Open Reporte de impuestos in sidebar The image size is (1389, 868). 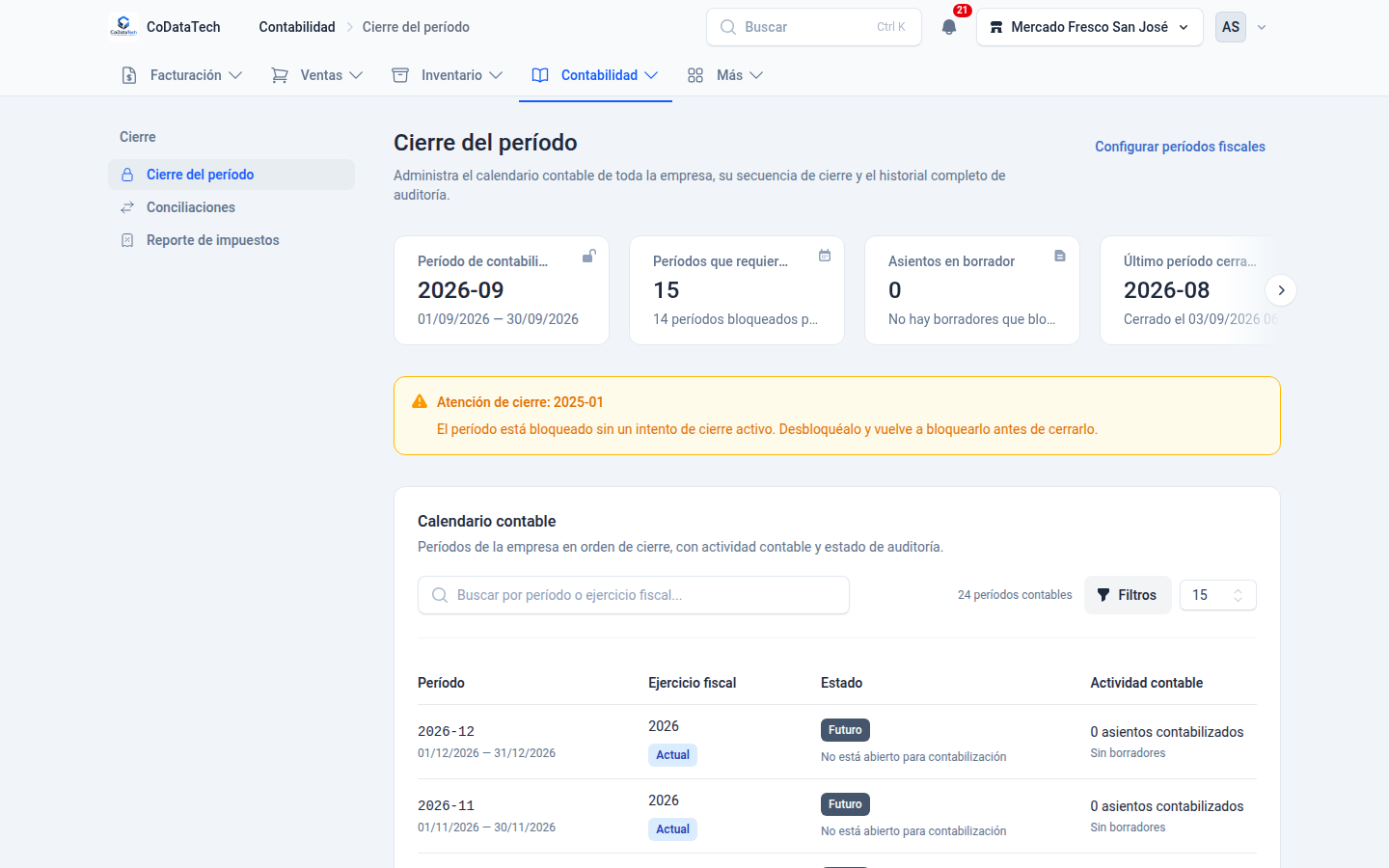click(x=231, y=240)
